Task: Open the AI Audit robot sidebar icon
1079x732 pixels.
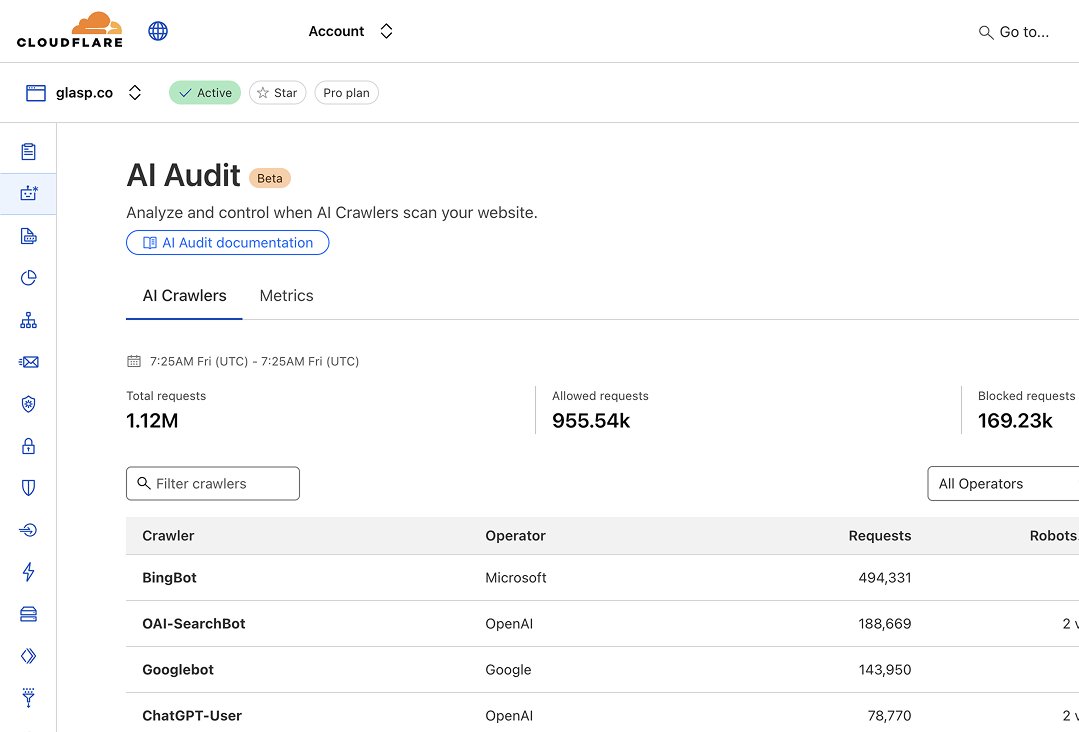Action: [28, 193]
